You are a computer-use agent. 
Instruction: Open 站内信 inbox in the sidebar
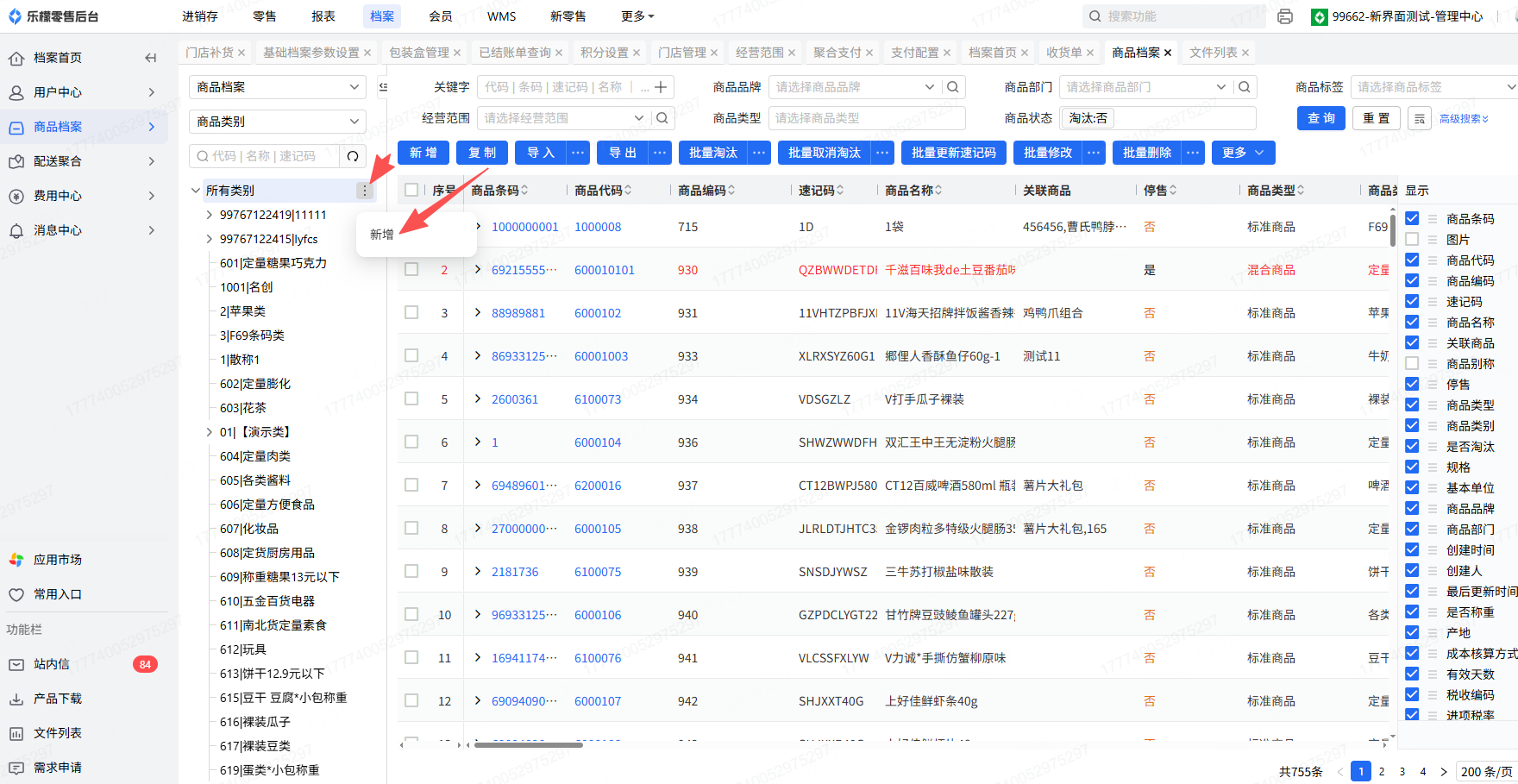52,664
